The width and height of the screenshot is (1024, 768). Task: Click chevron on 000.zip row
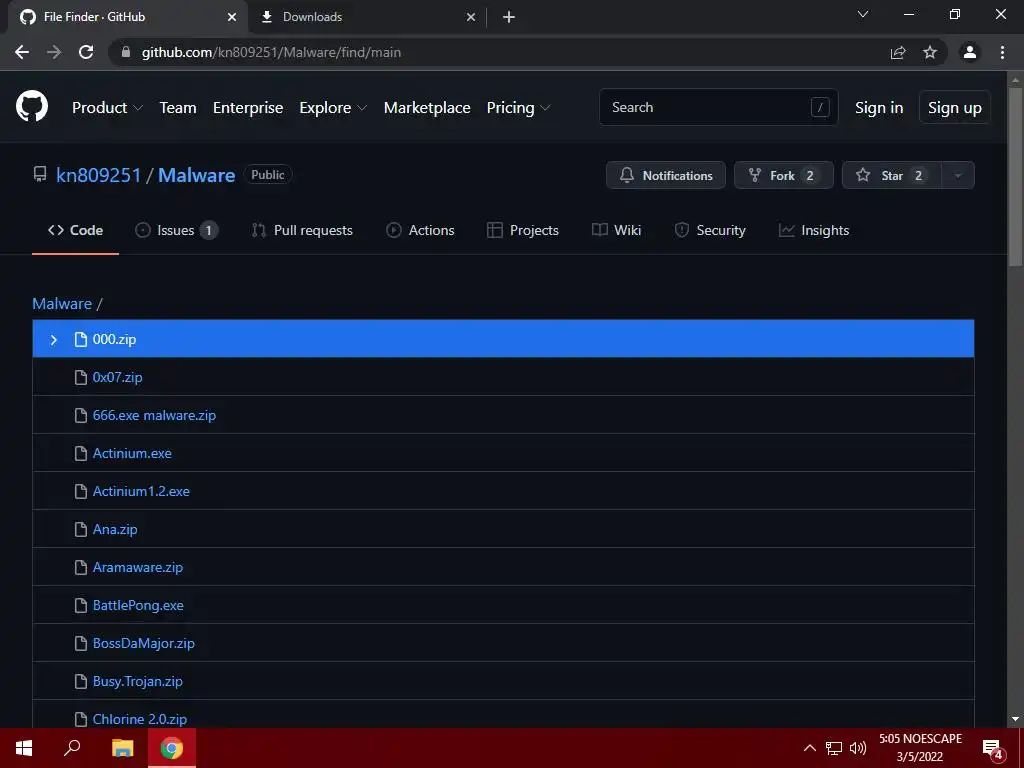(54, 340)
